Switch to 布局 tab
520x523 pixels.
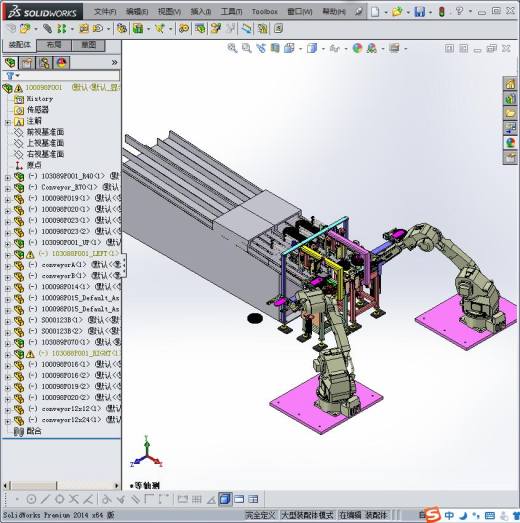(54, 45)
